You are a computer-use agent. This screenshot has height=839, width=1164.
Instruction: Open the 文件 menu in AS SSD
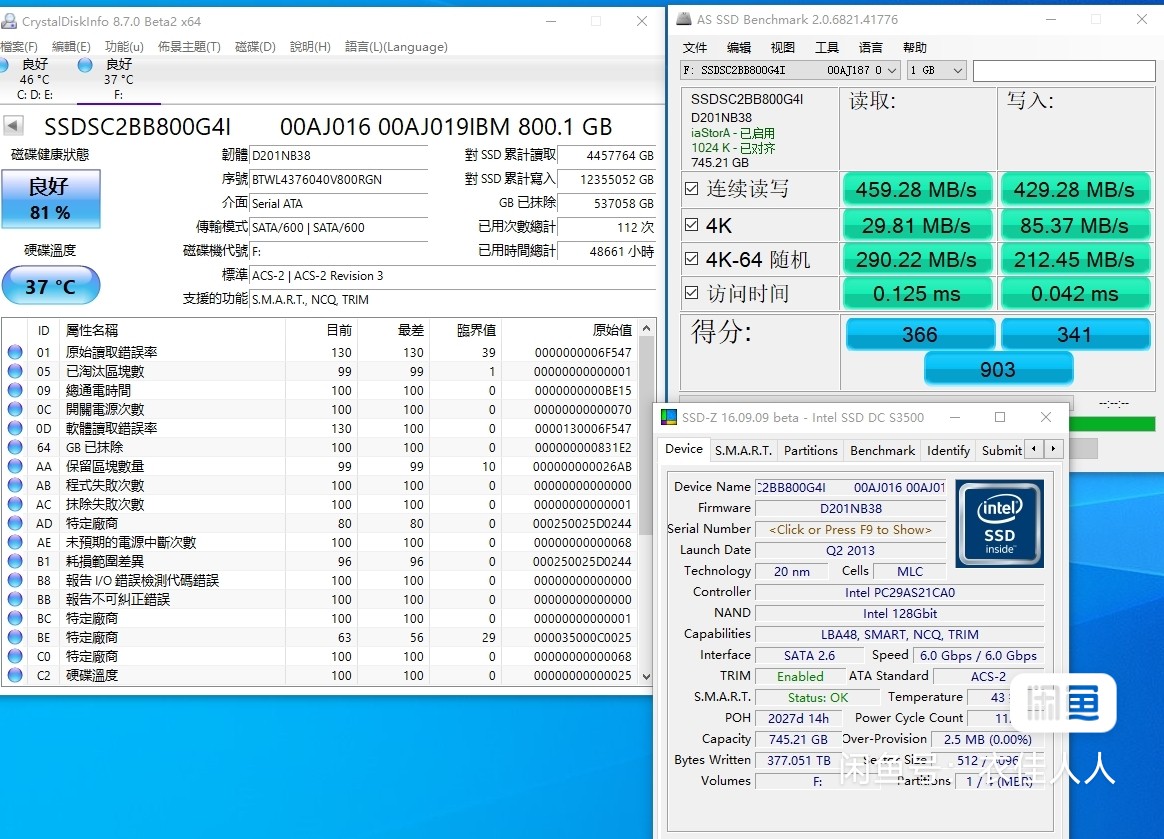click(x=695, y=48)
